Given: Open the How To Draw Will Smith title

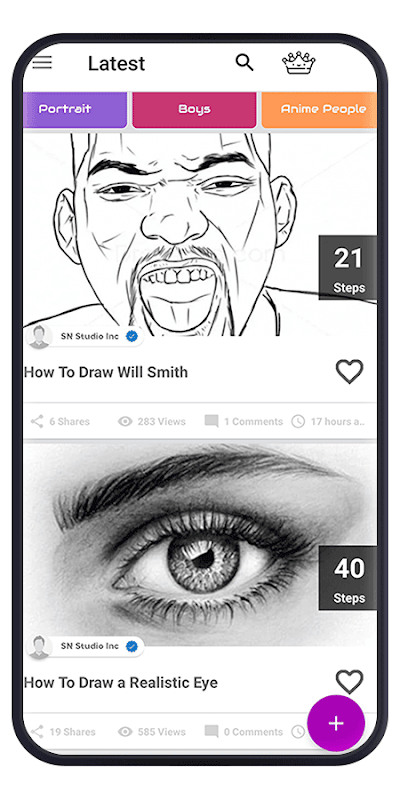Looking at the screenshot, I should [x=106, y=372].
